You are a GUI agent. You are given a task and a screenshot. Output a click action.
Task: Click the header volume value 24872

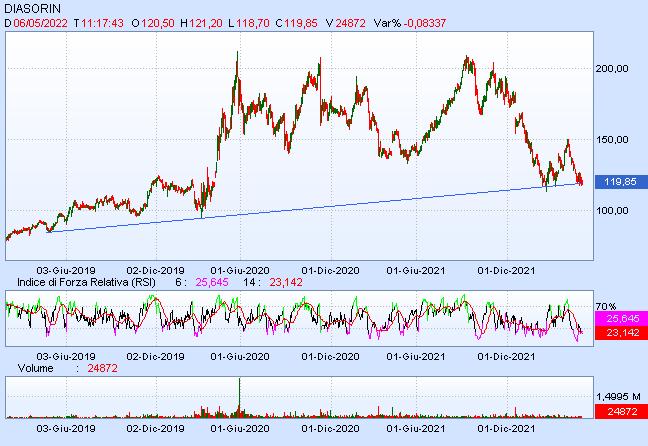[x=350, y=23]
